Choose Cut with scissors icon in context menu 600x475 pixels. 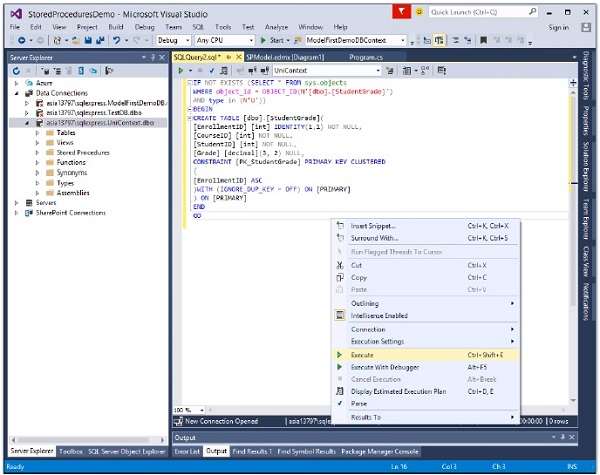pos(358,264)
